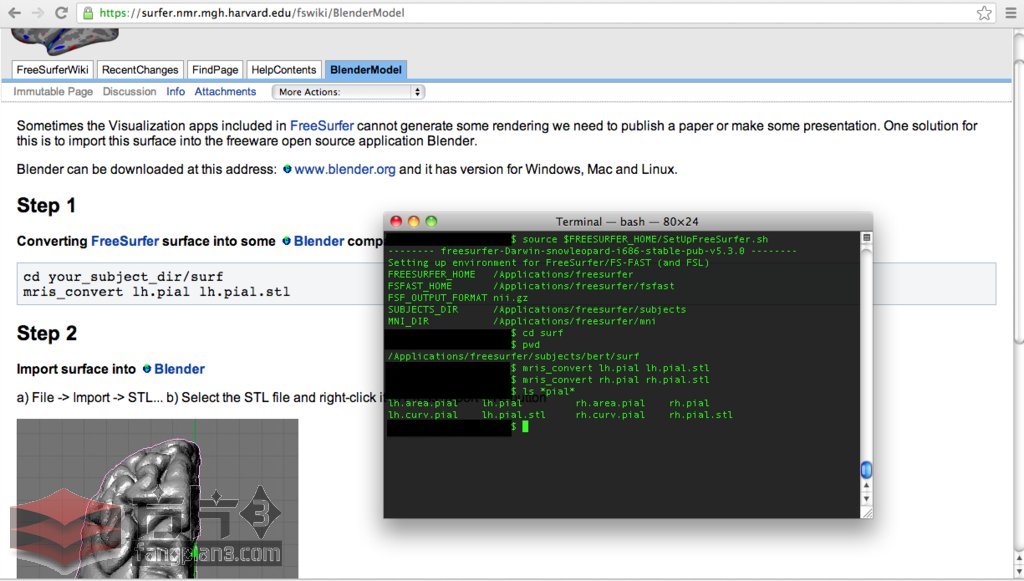Viewport: 1024px width, 581px height.
Task: Open the Discussion page link
Action: click(x=129, y=91)
